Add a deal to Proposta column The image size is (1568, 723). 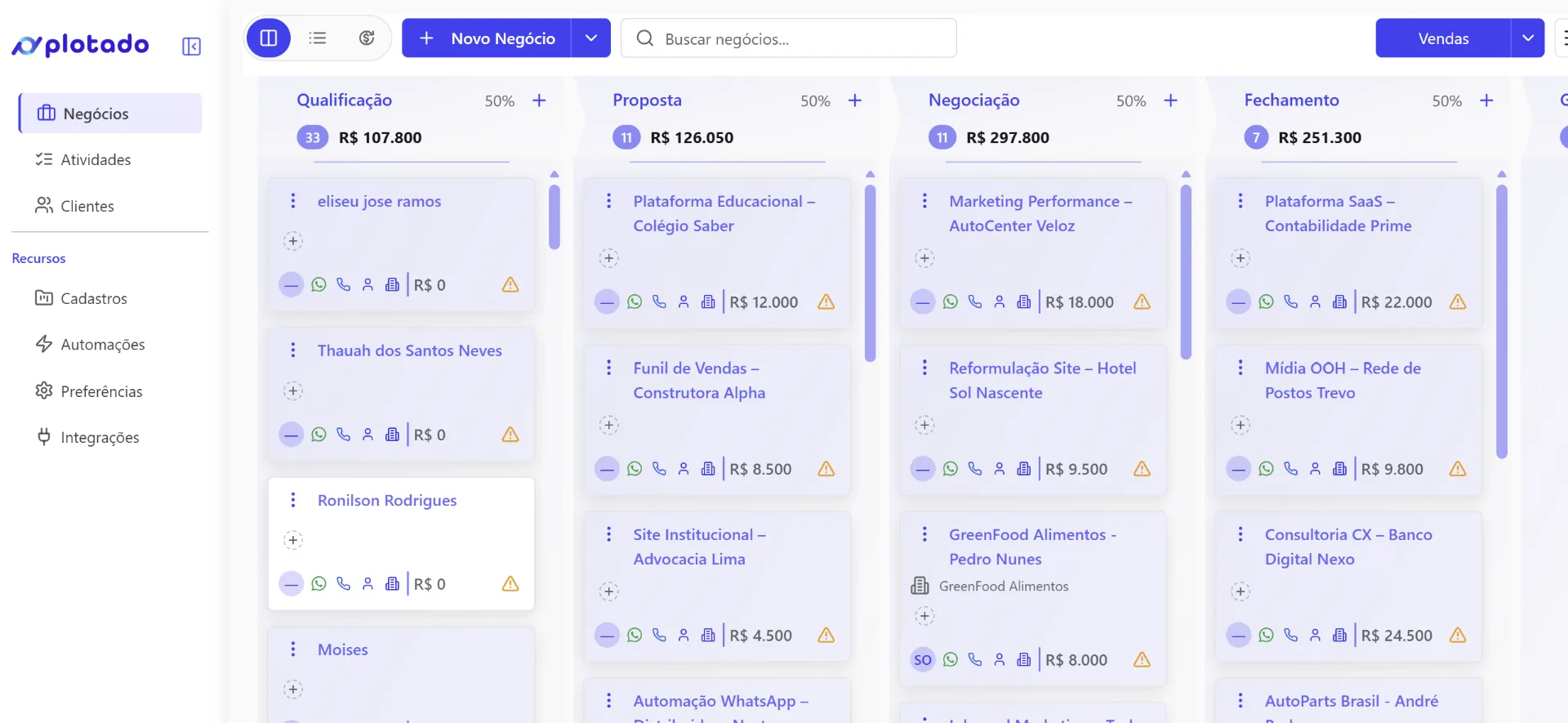pyautogui.click(x=855, y=100)
